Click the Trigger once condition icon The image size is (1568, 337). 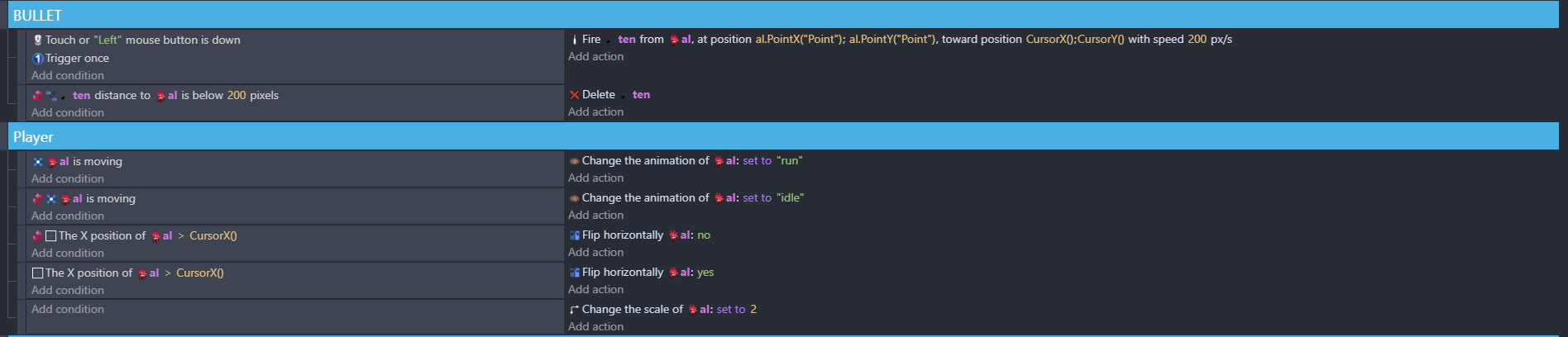click(x=37, y=58)
